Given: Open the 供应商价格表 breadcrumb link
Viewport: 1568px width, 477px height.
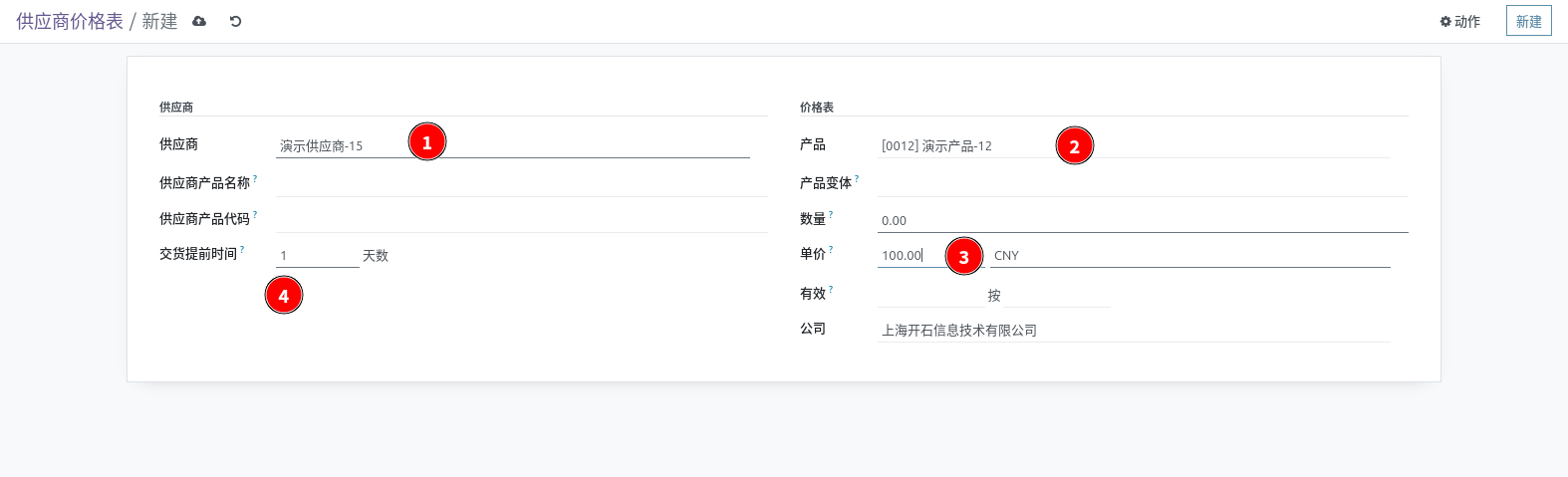Looking at the screenshot, I should pyautogui.click(x=70, y=21).
